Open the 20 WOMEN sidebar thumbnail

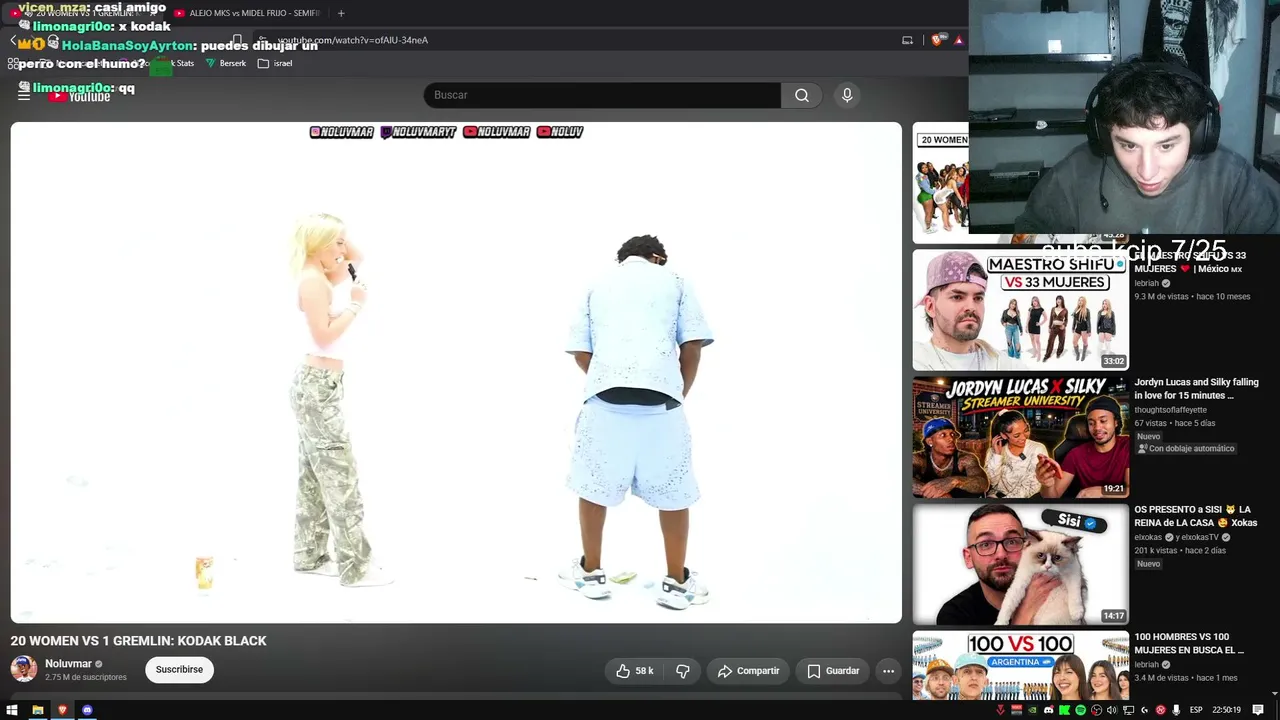(x=940, y=183)
